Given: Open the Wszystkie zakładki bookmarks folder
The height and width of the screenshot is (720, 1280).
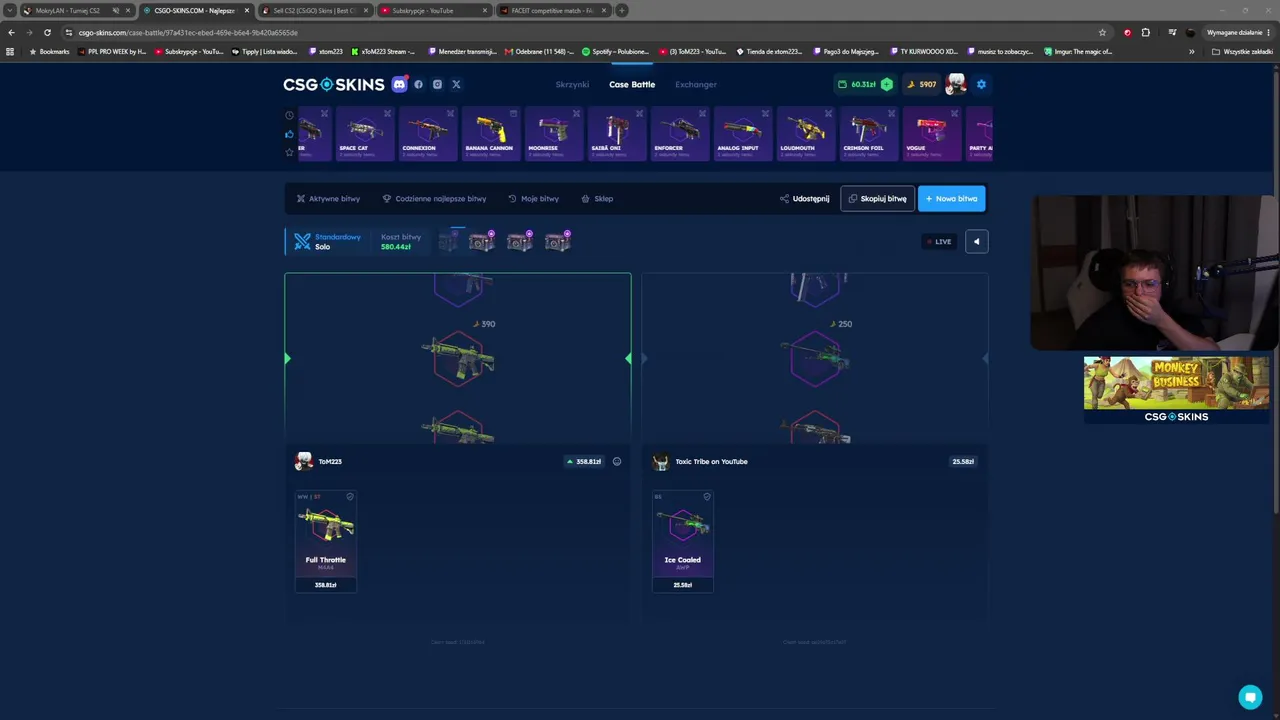Looking at the screenshot, I should coord(1241,51).
